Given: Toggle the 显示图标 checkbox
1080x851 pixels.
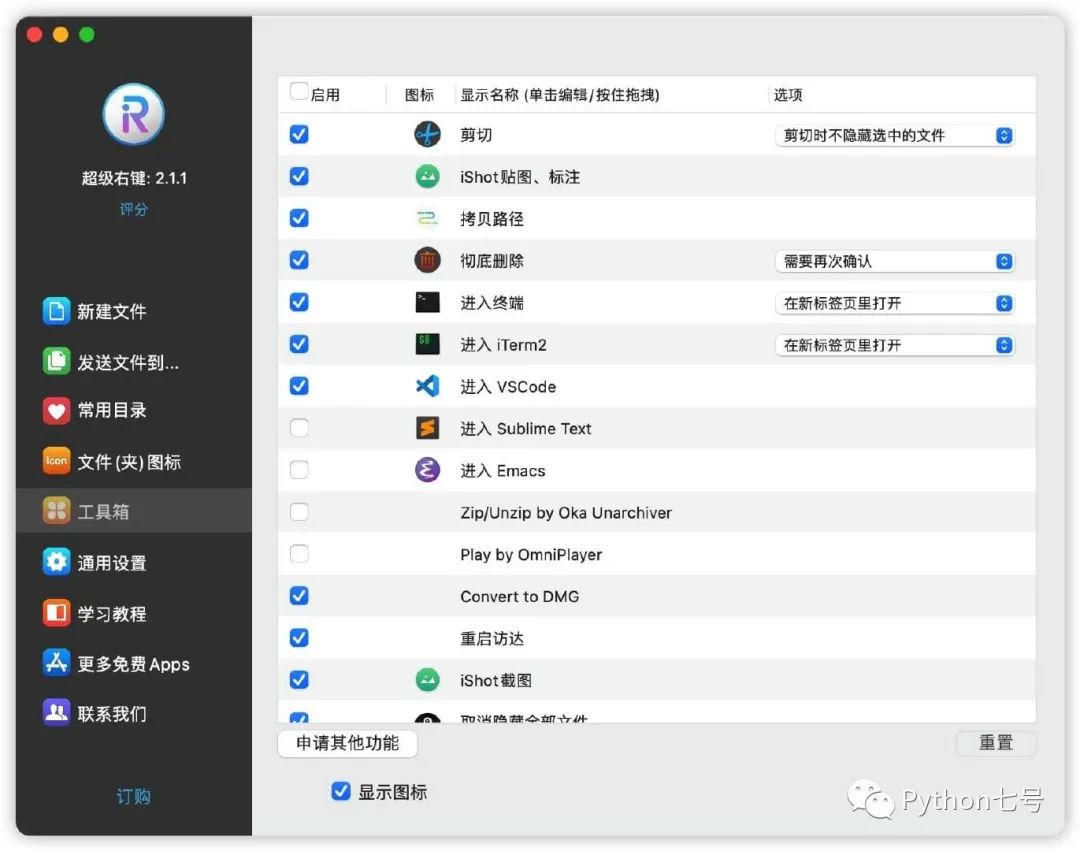Looking at the screenshot, I should [x=340, y=792].
